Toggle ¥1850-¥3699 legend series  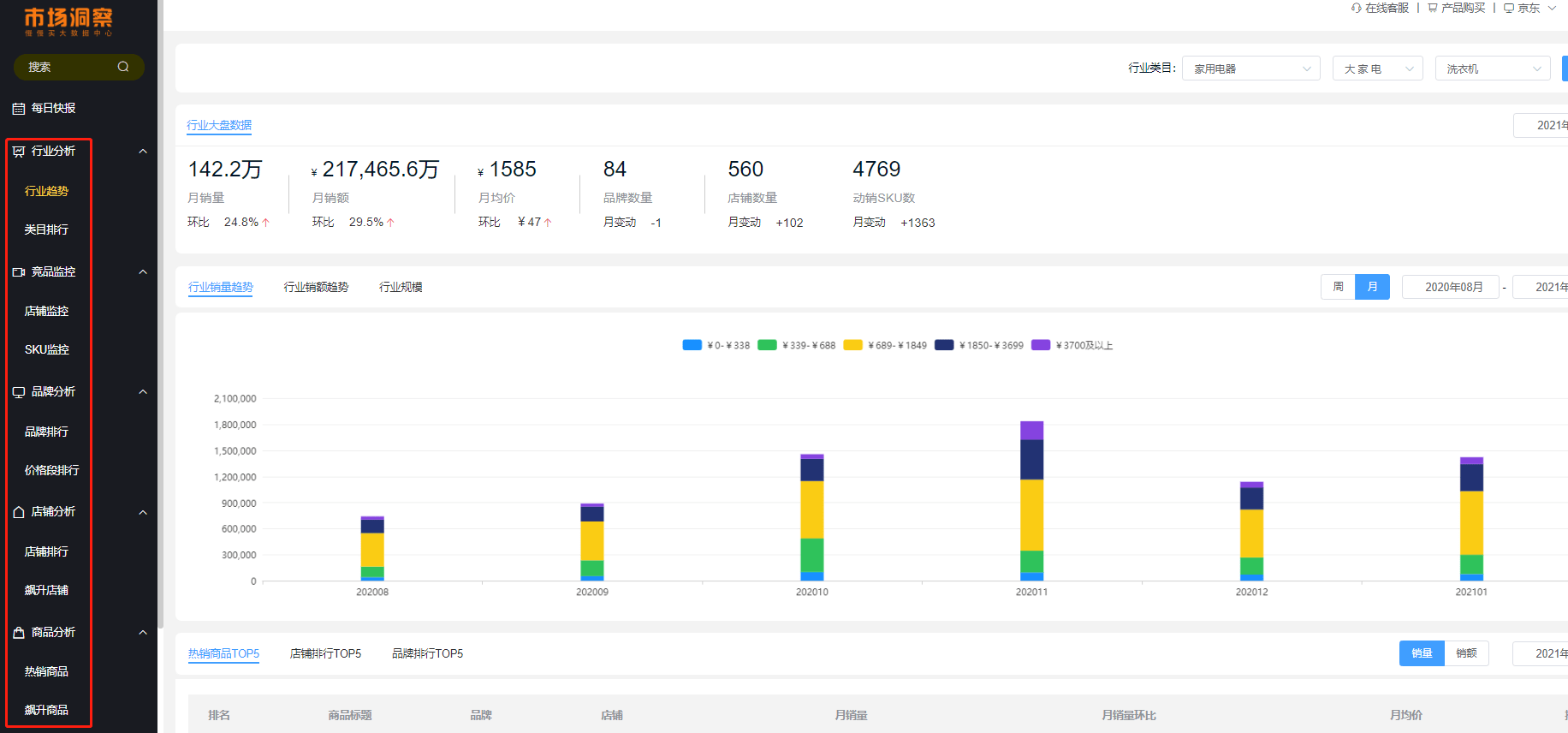(x=979, y=345)
